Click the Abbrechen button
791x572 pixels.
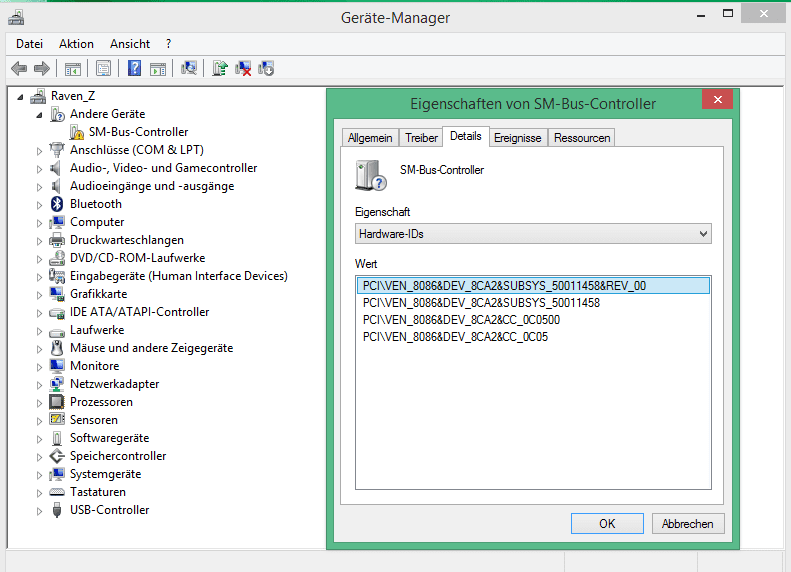click(687, 524)
